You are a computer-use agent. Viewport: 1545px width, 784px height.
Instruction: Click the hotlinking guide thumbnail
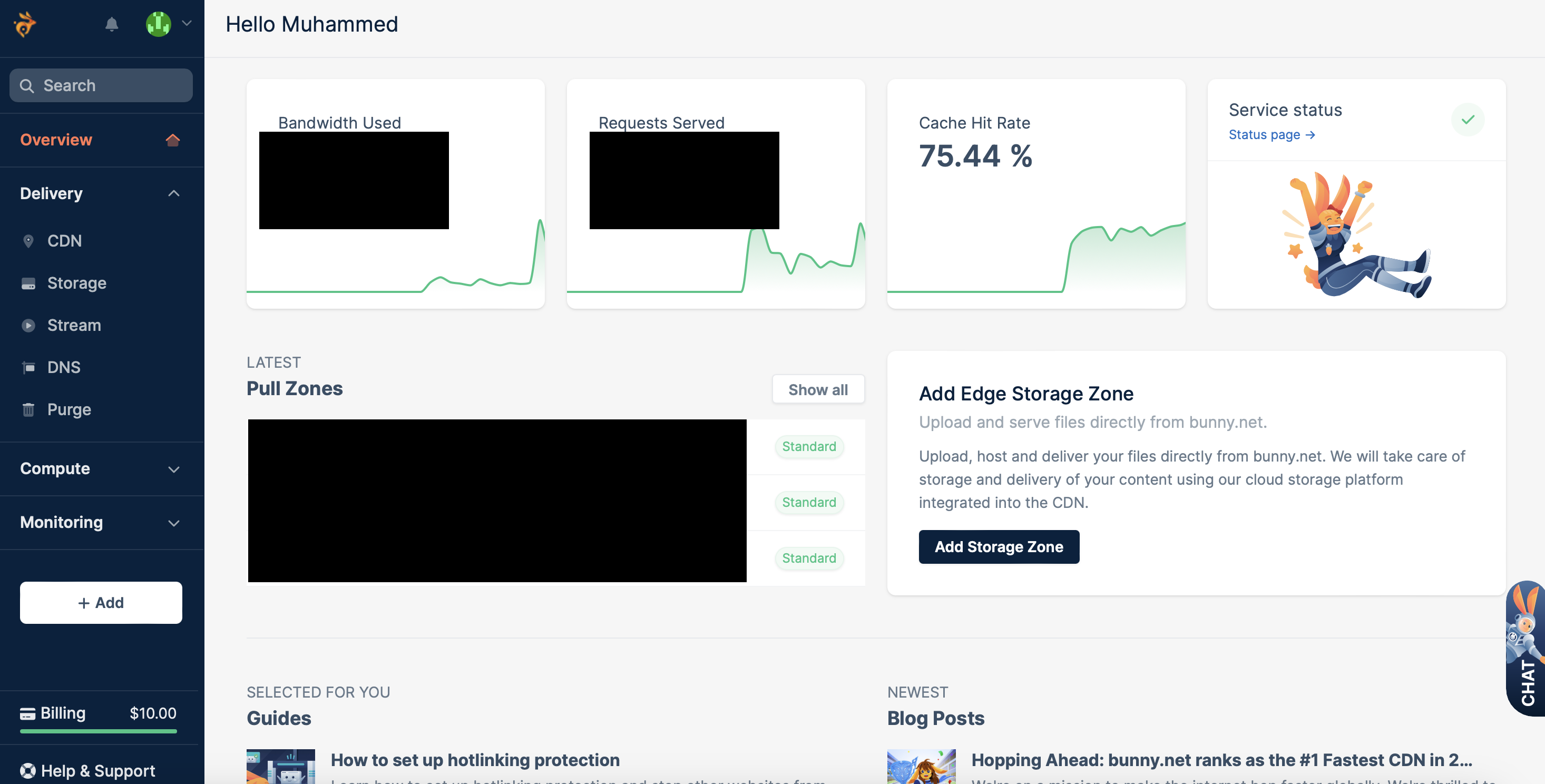281,767
